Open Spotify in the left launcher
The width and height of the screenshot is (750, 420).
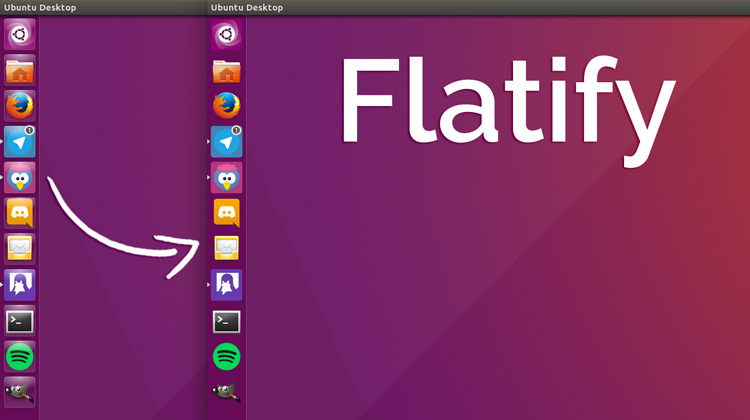20,357
